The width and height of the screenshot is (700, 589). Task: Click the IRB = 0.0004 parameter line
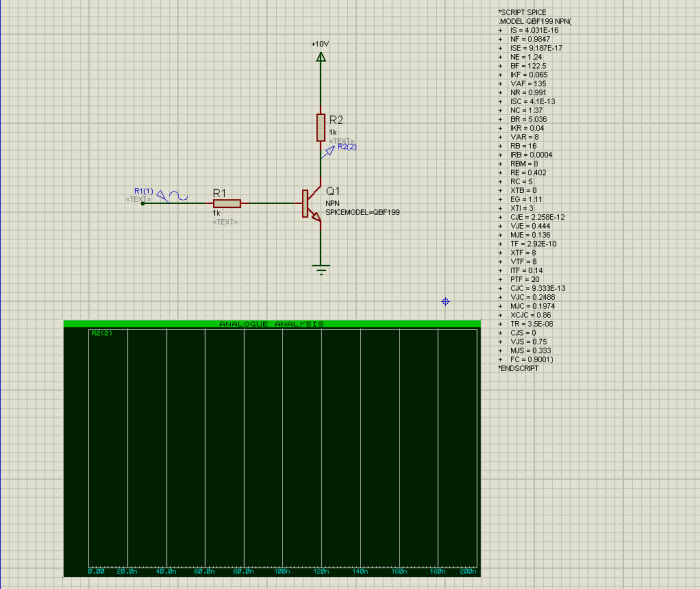coord(525,155)
